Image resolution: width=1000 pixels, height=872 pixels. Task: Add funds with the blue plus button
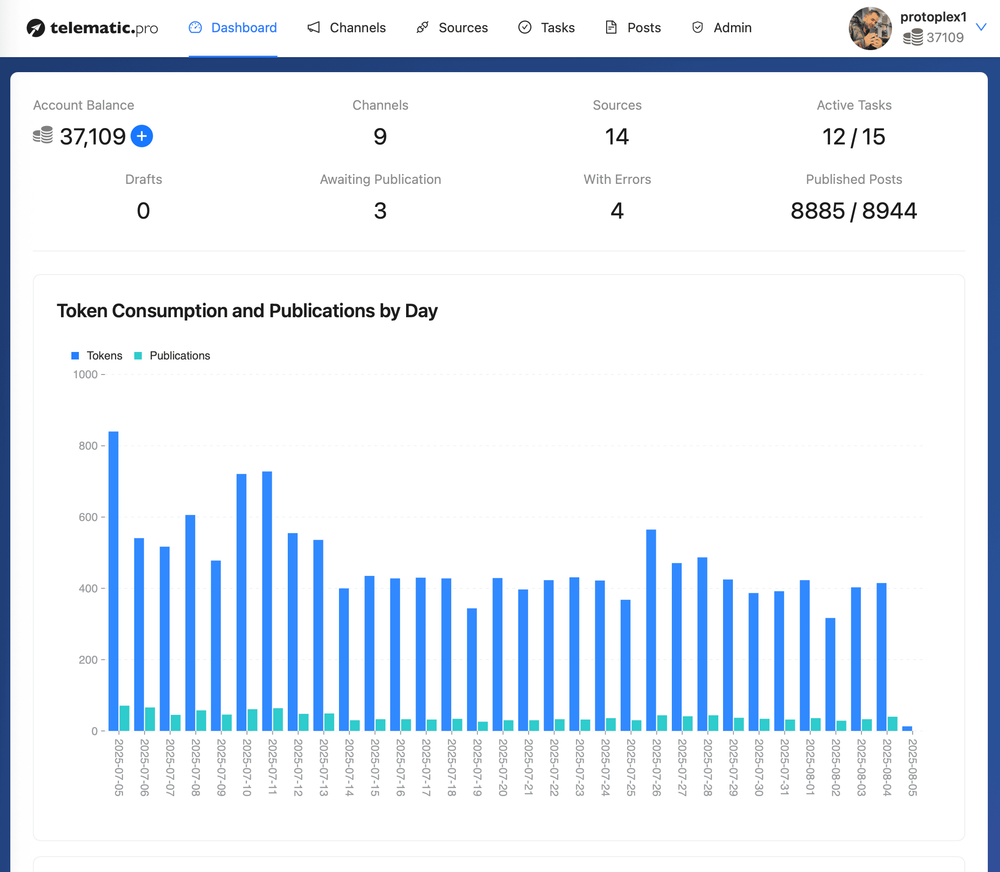142,136
